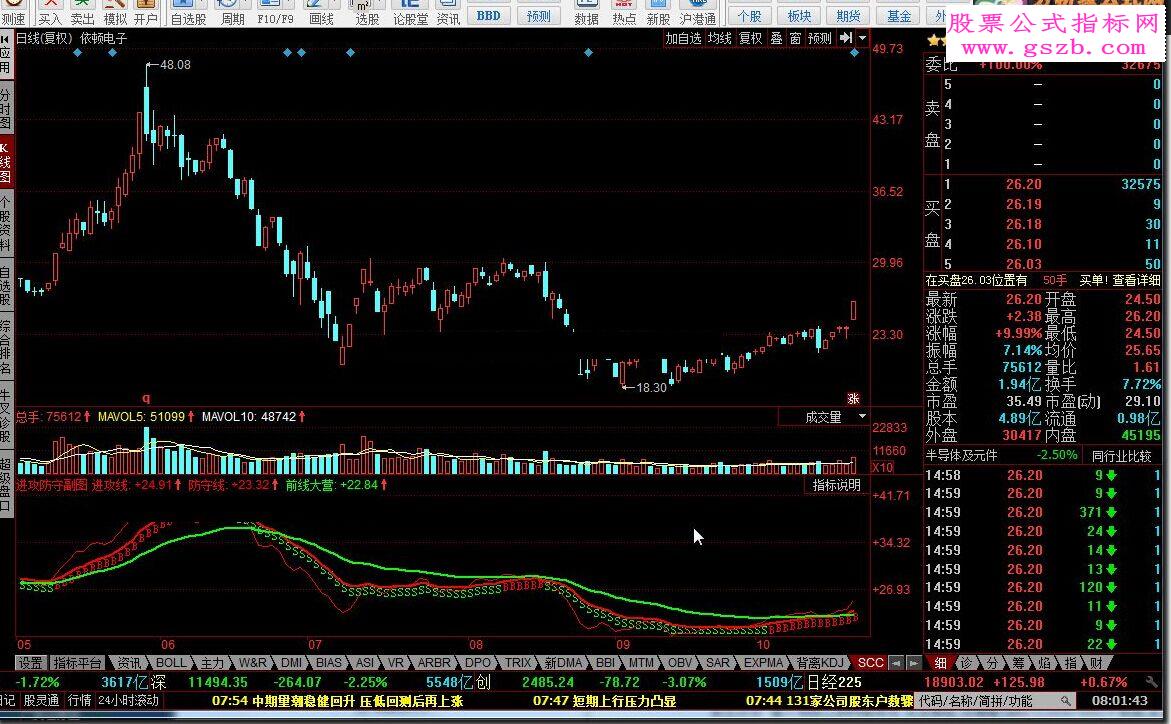Open the 沪港通 toolbar item
The width and height of the screenshot is (1171, 724).
(698, 13)
